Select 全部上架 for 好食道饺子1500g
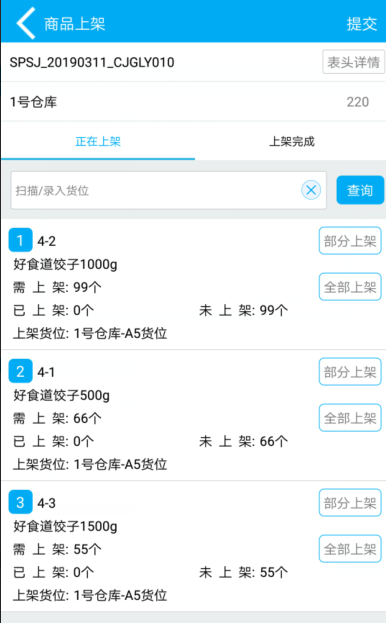Screen dimensions: 386x623 [x=350, y=549]
